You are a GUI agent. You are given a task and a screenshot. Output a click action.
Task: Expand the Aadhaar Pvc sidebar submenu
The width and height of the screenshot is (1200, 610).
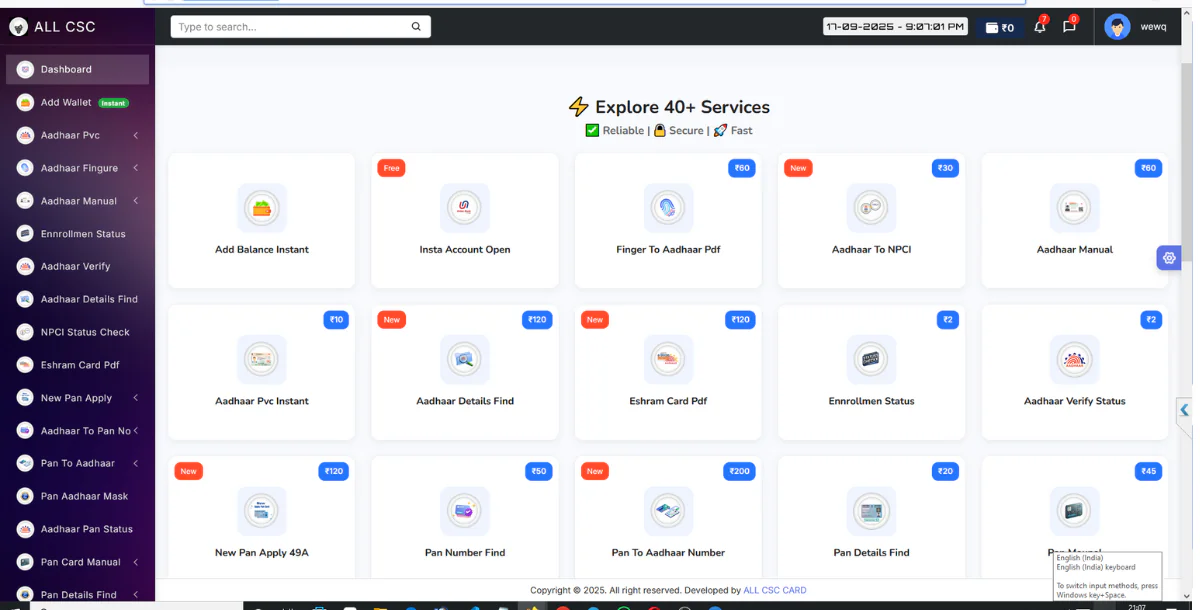pos(135,136)
